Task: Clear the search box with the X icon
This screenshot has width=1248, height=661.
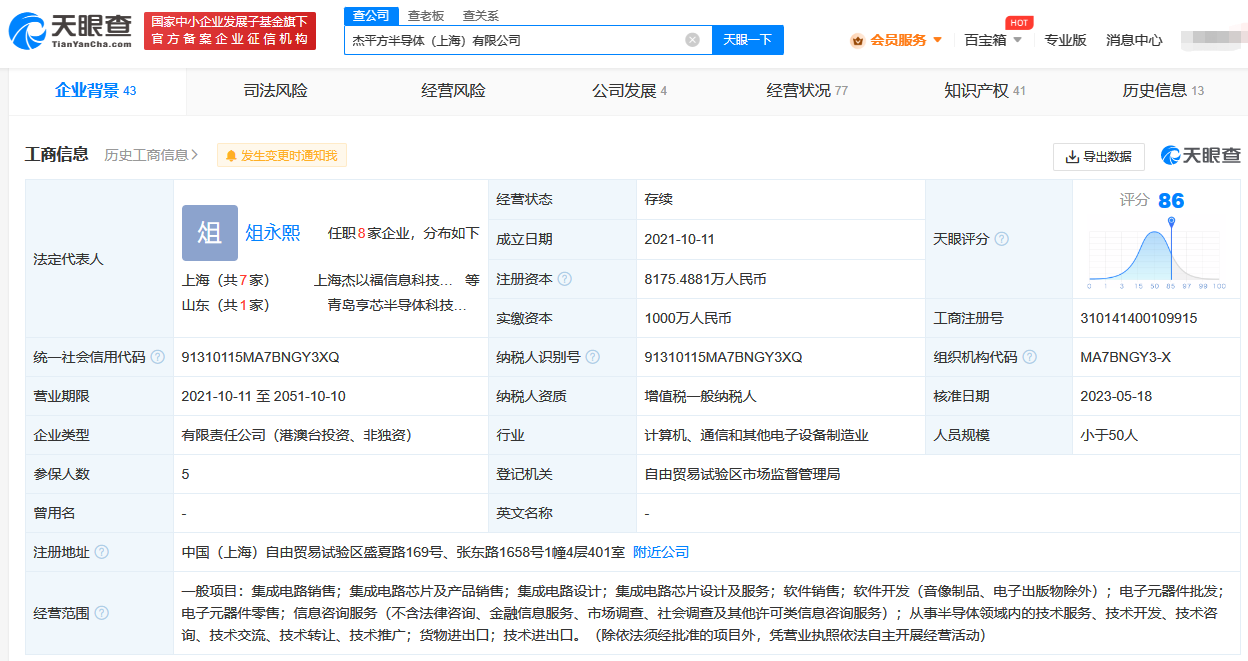Action: (692, 40)
